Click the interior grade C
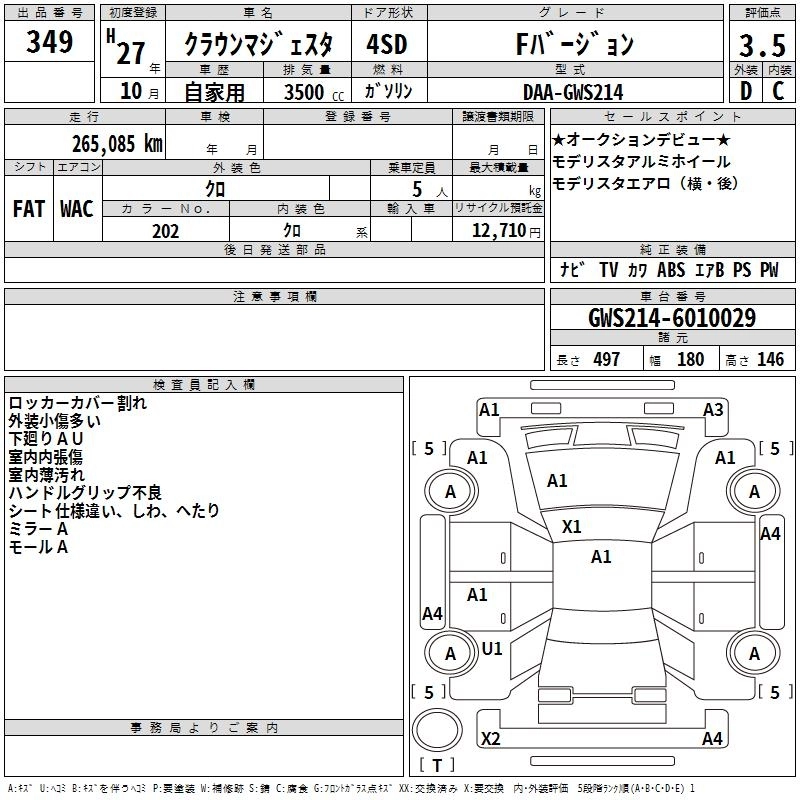 778,91
